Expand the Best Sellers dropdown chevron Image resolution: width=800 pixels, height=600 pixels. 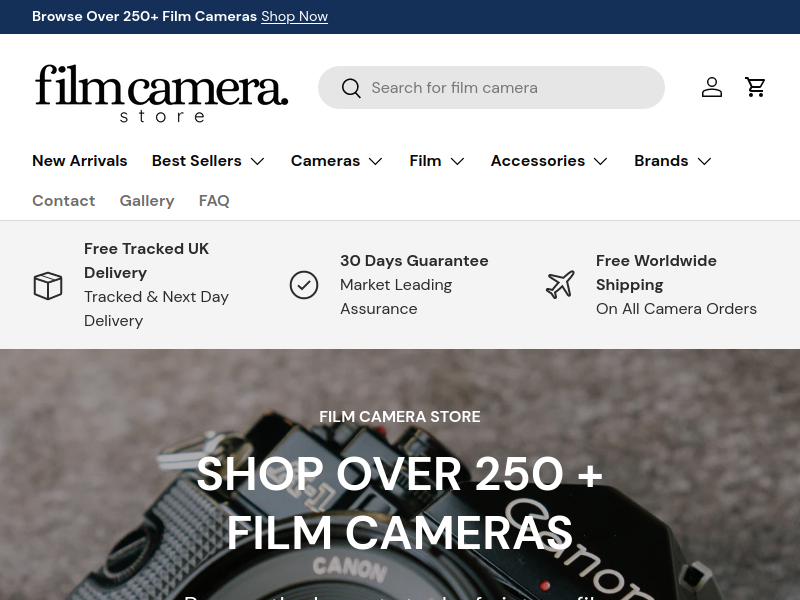coord(258,161)
